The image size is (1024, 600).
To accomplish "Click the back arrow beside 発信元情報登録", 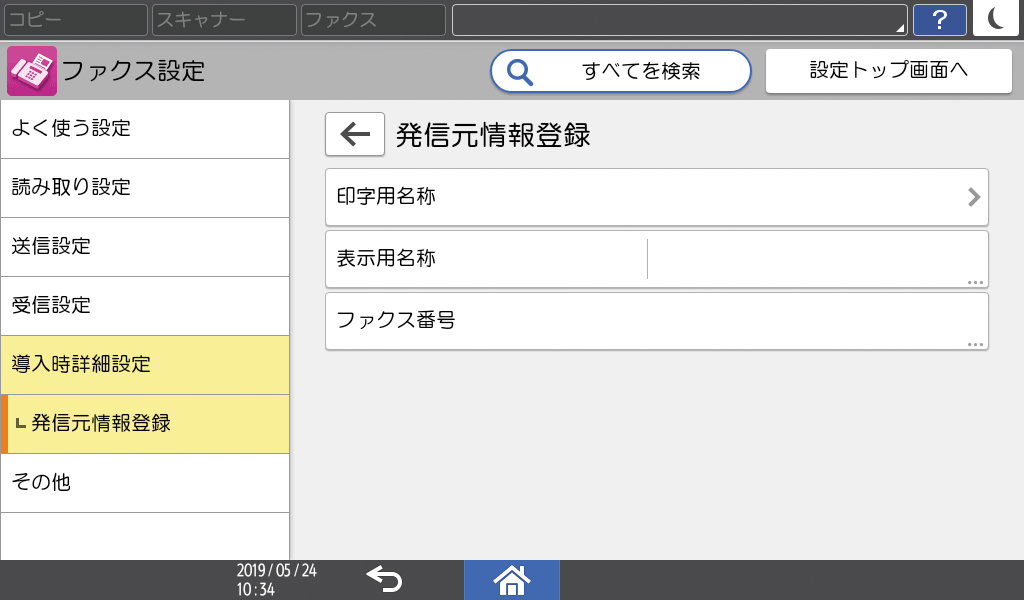I will (354, 134).
